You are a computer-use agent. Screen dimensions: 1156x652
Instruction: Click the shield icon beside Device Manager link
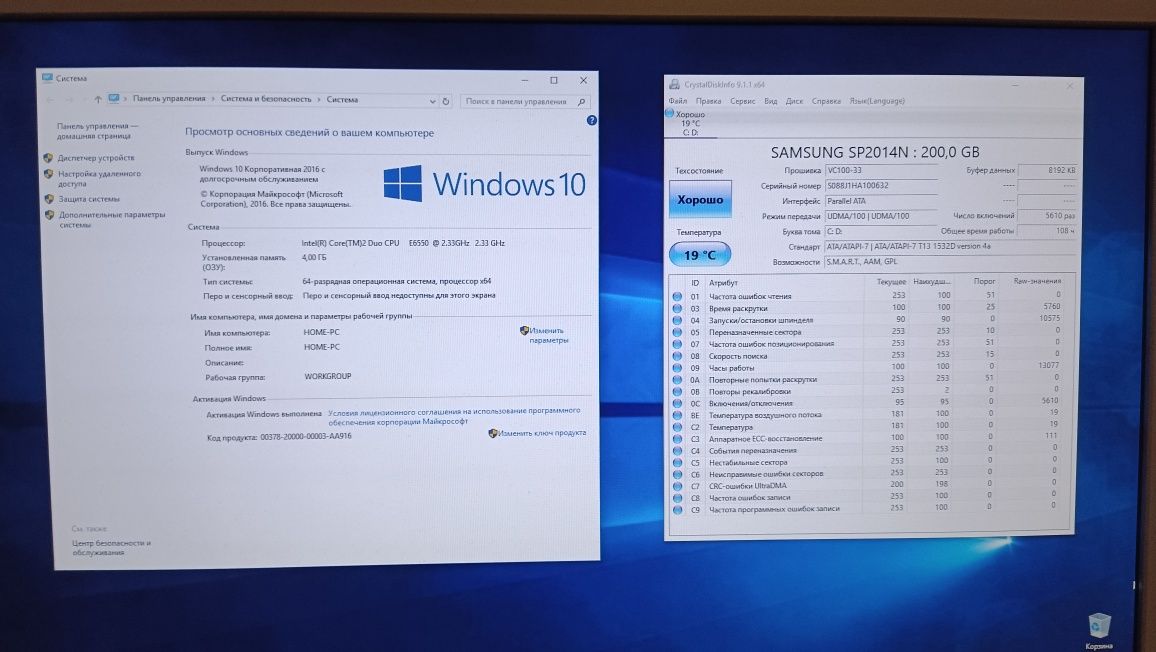(x=49, y=157)
